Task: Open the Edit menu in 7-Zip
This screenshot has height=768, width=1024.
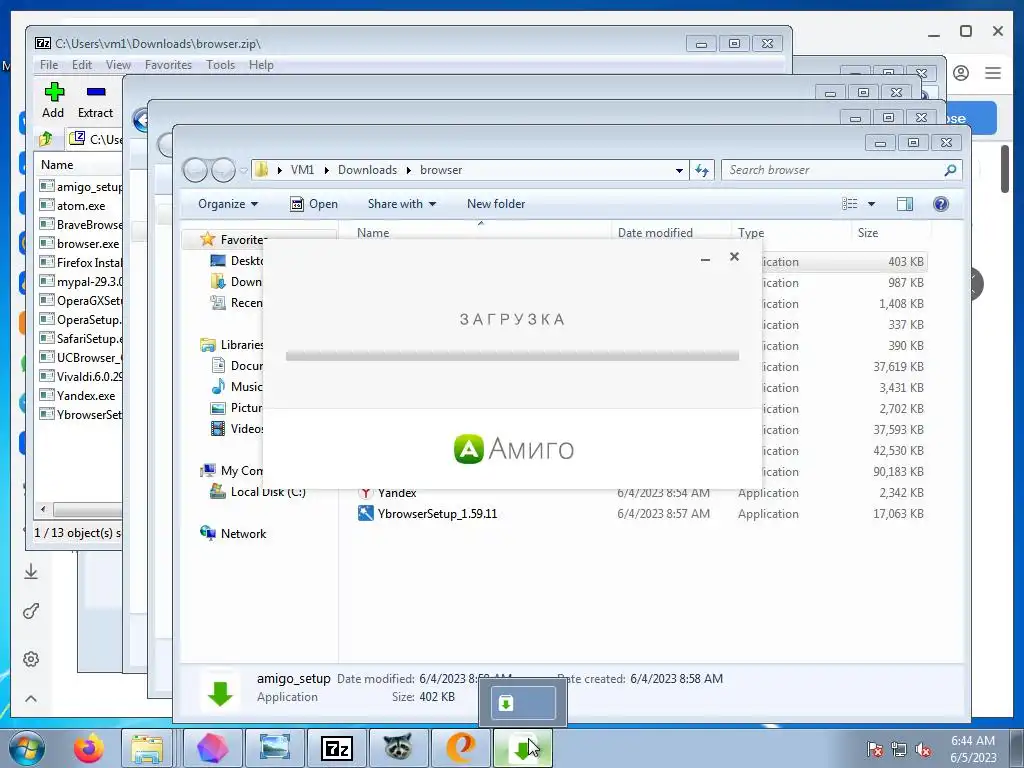Action: click(x=82, y=65)
